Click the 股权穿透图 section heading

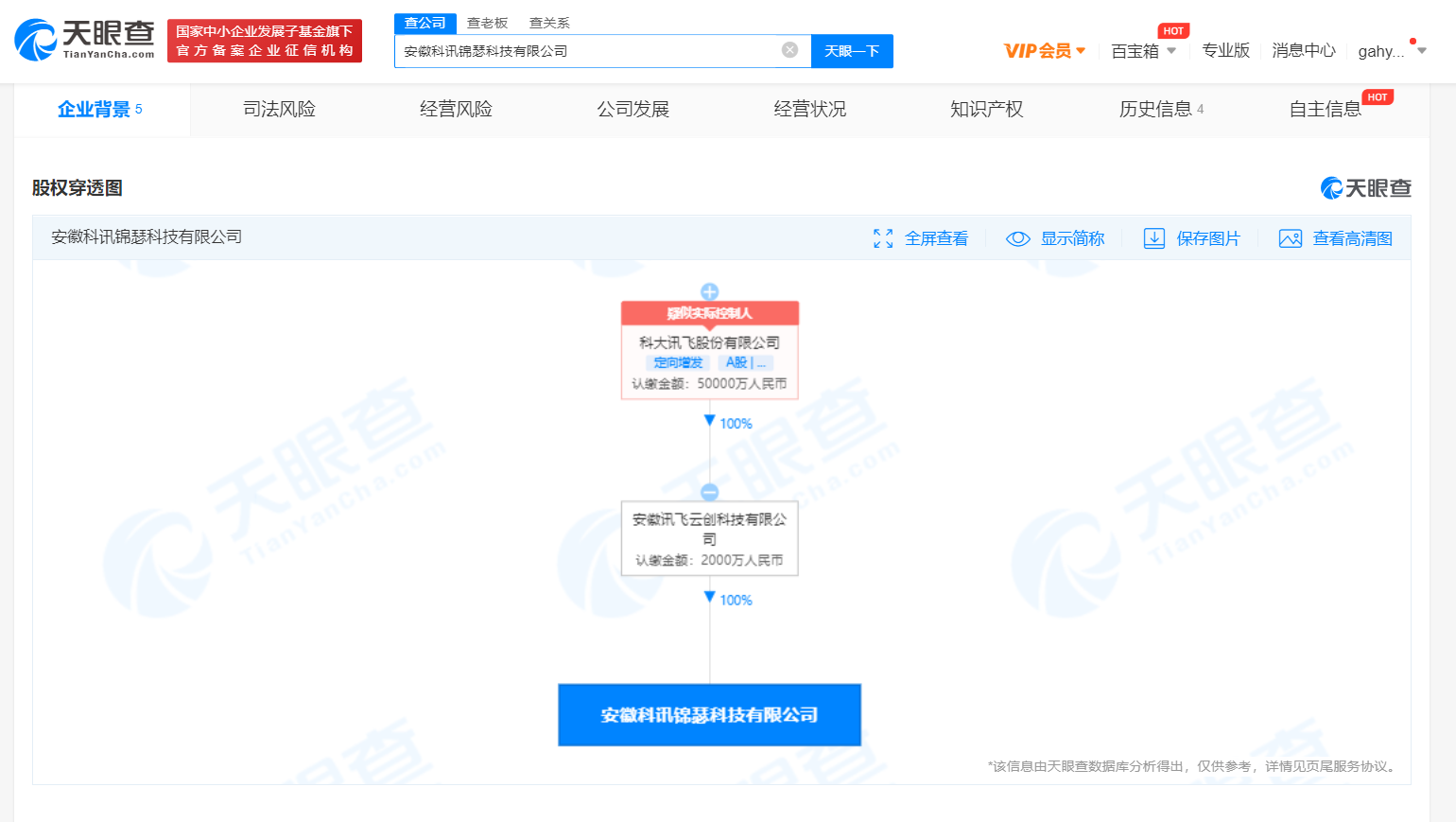coord(78,188)
